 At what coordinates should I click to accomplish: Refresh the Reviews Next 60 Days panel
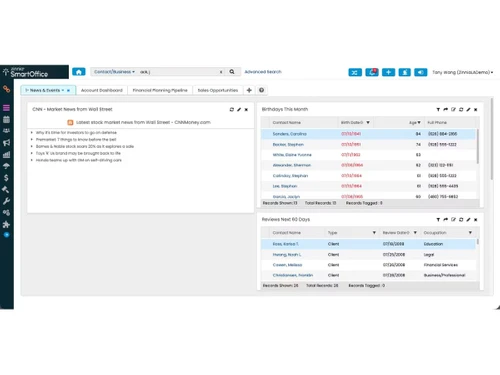tap(461, 219)
